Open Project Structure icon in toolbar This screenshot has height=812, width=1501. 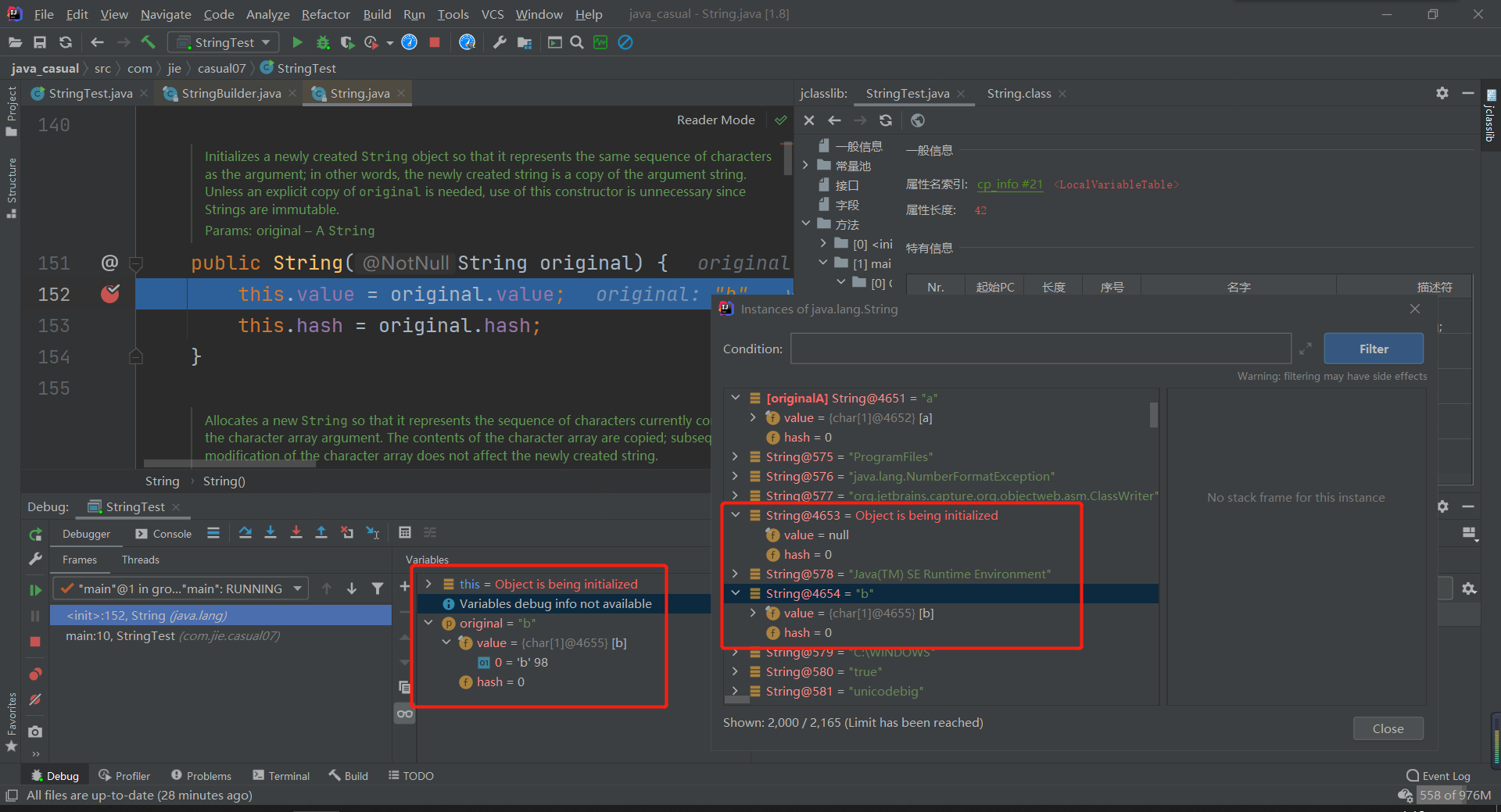(525, 42)
